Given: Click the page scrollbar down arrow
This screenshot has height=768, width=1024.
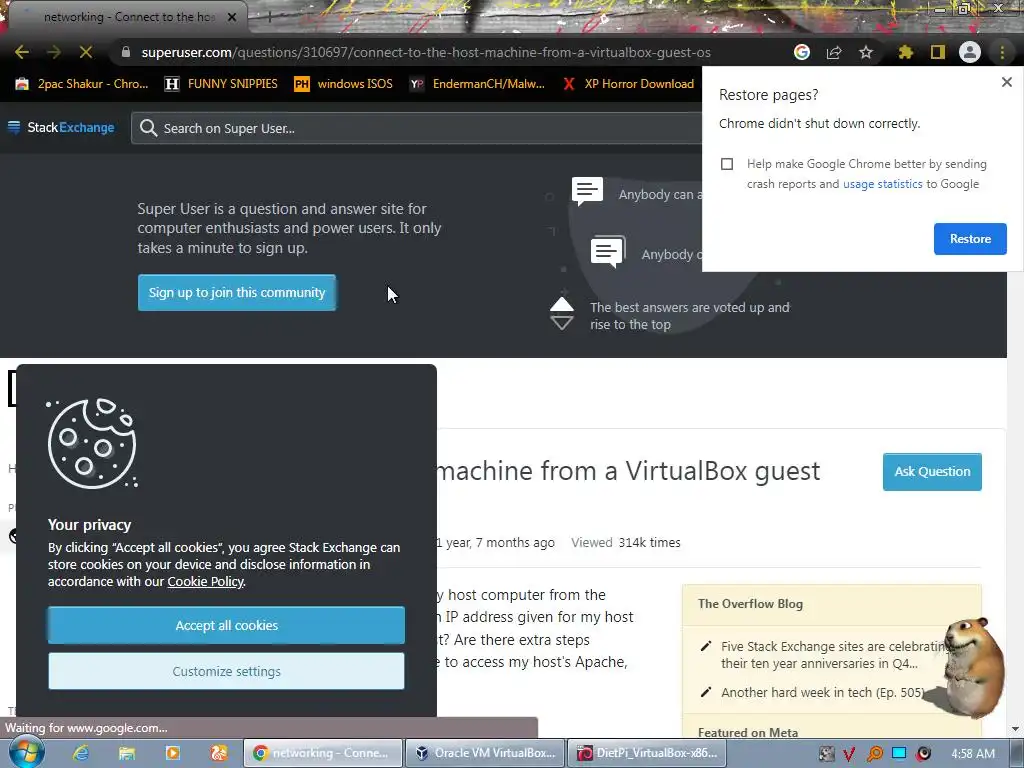Looking at the screenshot, I should click(x=1016, y=729).
